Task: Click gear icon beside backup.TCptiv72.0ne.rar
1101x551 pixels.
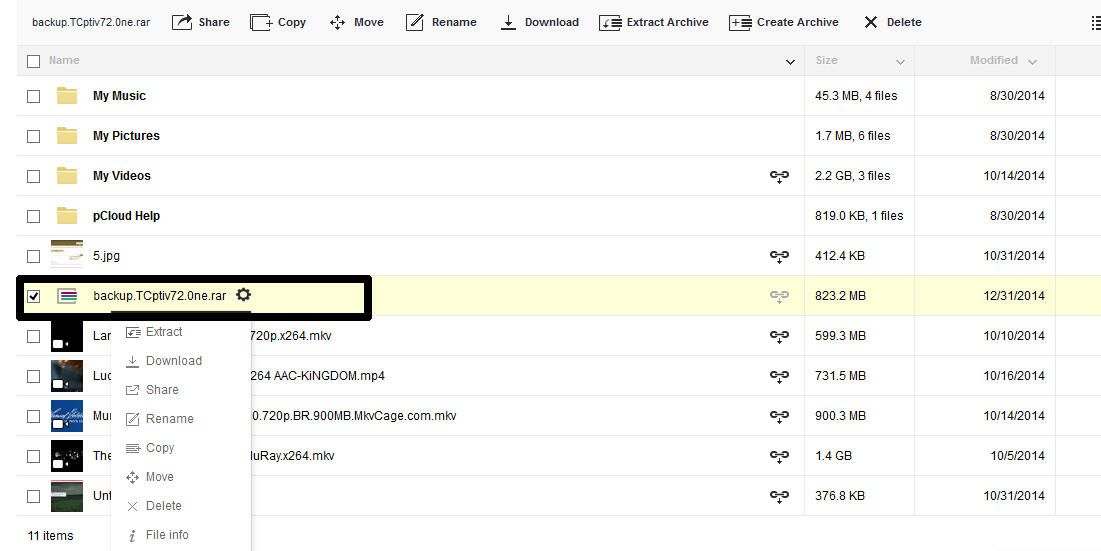Action: coord(243,295)
